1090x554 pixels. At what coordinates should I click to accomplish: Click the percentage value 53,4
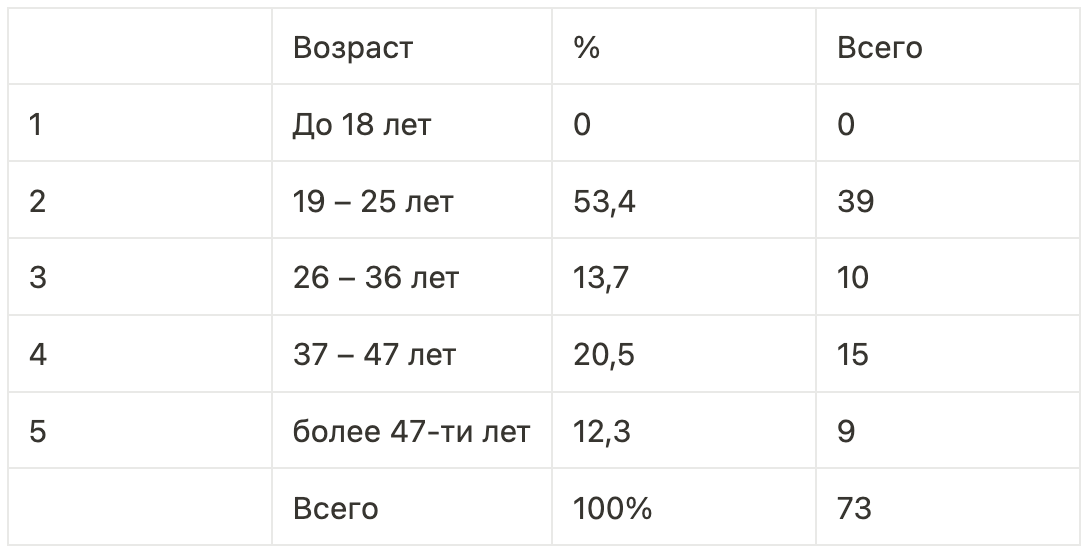point(604,201)
